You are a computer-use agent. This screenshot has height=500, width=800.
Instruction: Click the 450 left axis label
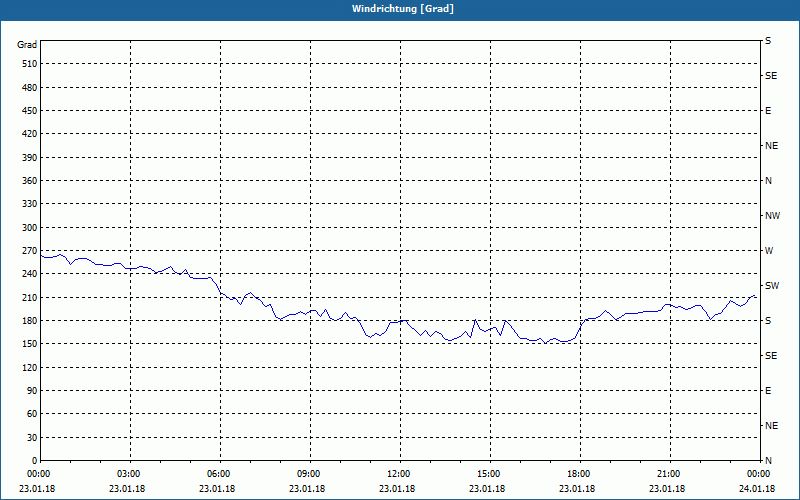tap(30, 111)
